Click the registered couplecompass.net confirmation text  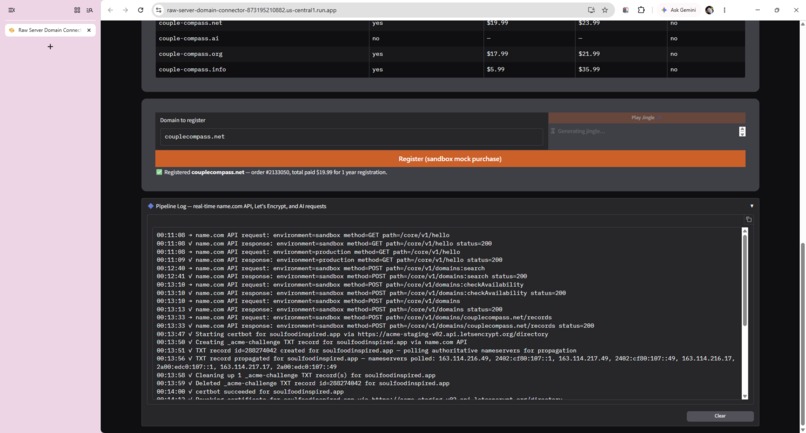[x=276, y=172]
